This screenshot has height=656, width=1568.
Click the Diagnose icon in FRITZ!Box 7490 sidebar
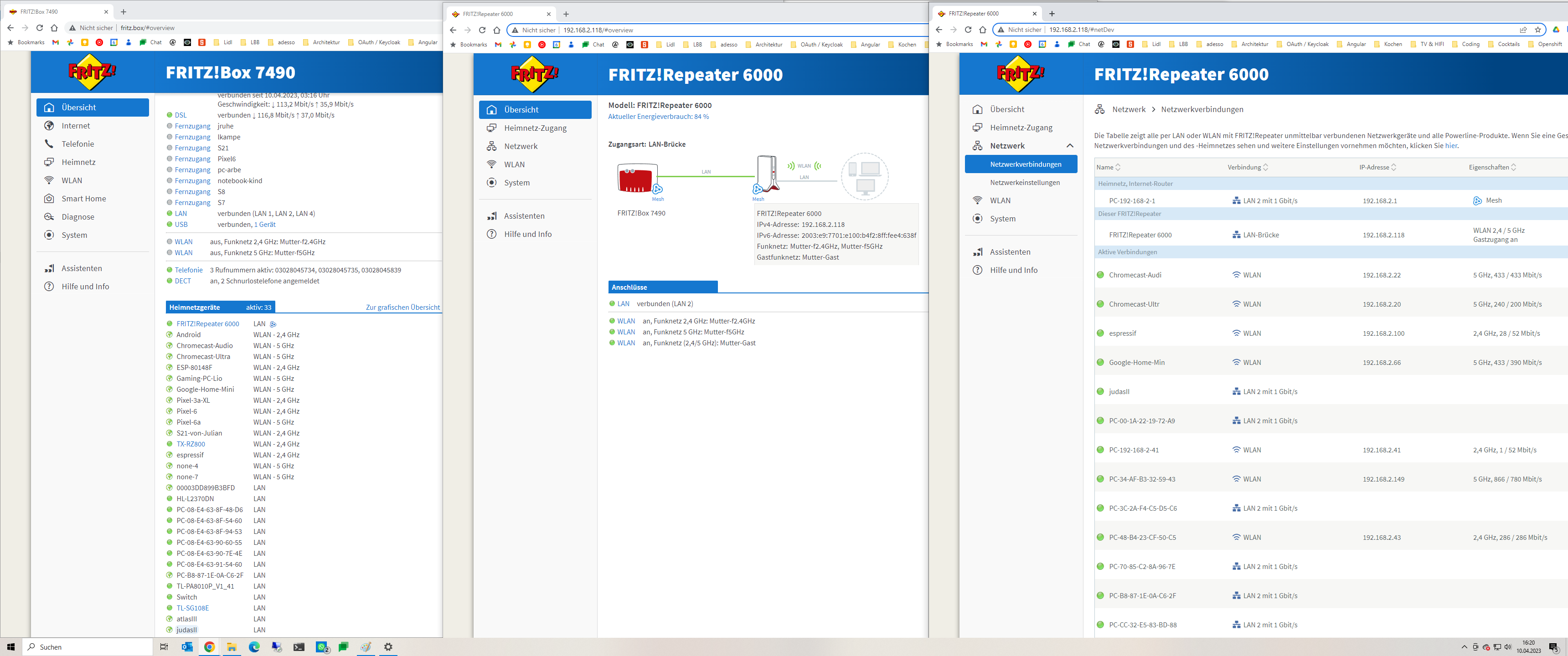(49, 217)
